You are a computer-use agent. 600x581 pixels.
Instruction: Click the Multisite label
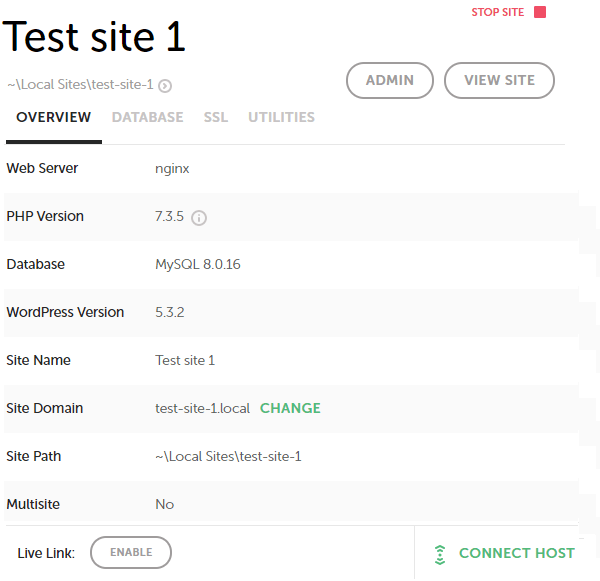coord(33,504)
